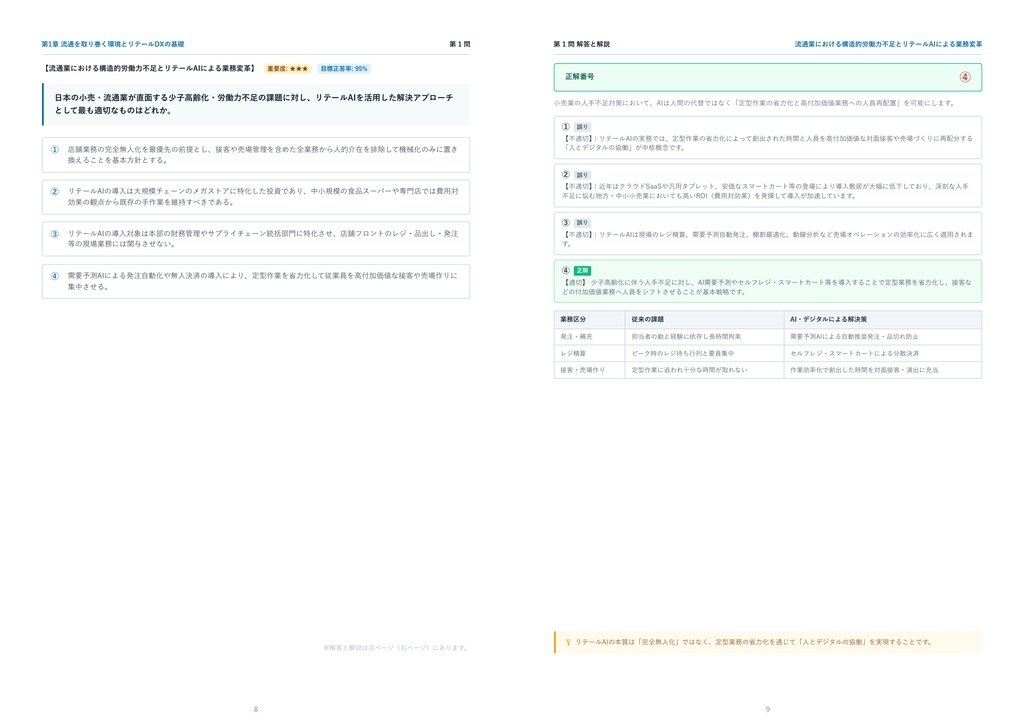The height and width of the screenshot is (724, 1024).
Task: Click the lightbulb icon in the tip box
Action: pyautogui.click(x=568, y=642)
